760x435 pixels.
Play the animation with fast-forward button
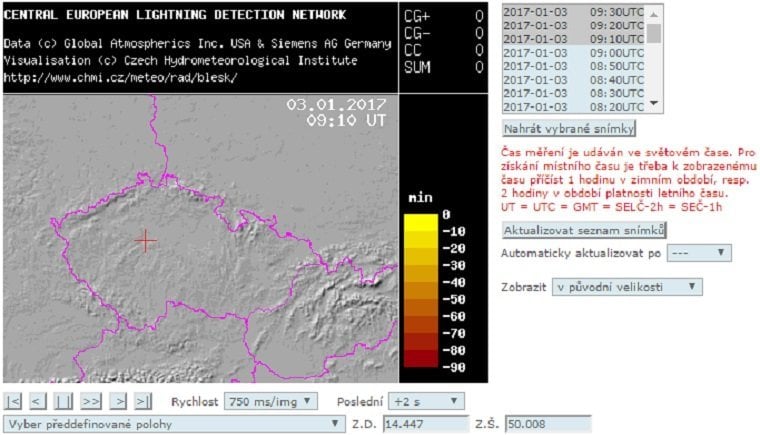(90, 401)
